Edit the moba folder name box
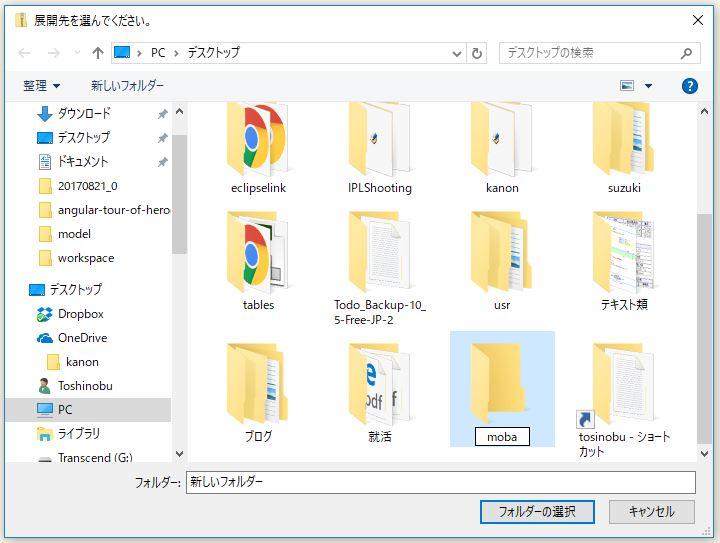This screenshot has width=720, height=543. point(502,437)
